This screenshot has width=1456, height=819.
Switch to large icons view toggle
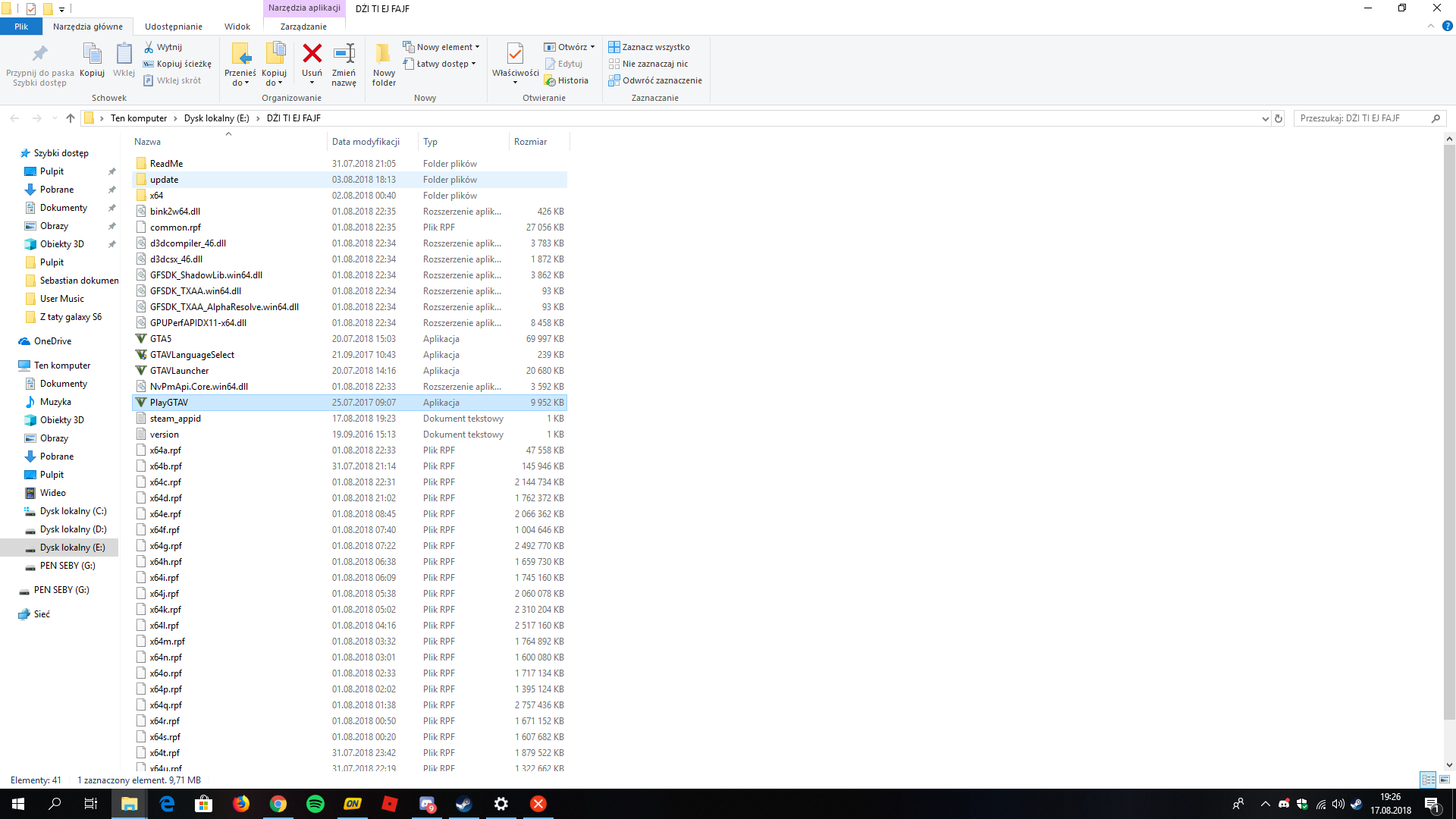tap(1445, 780)
